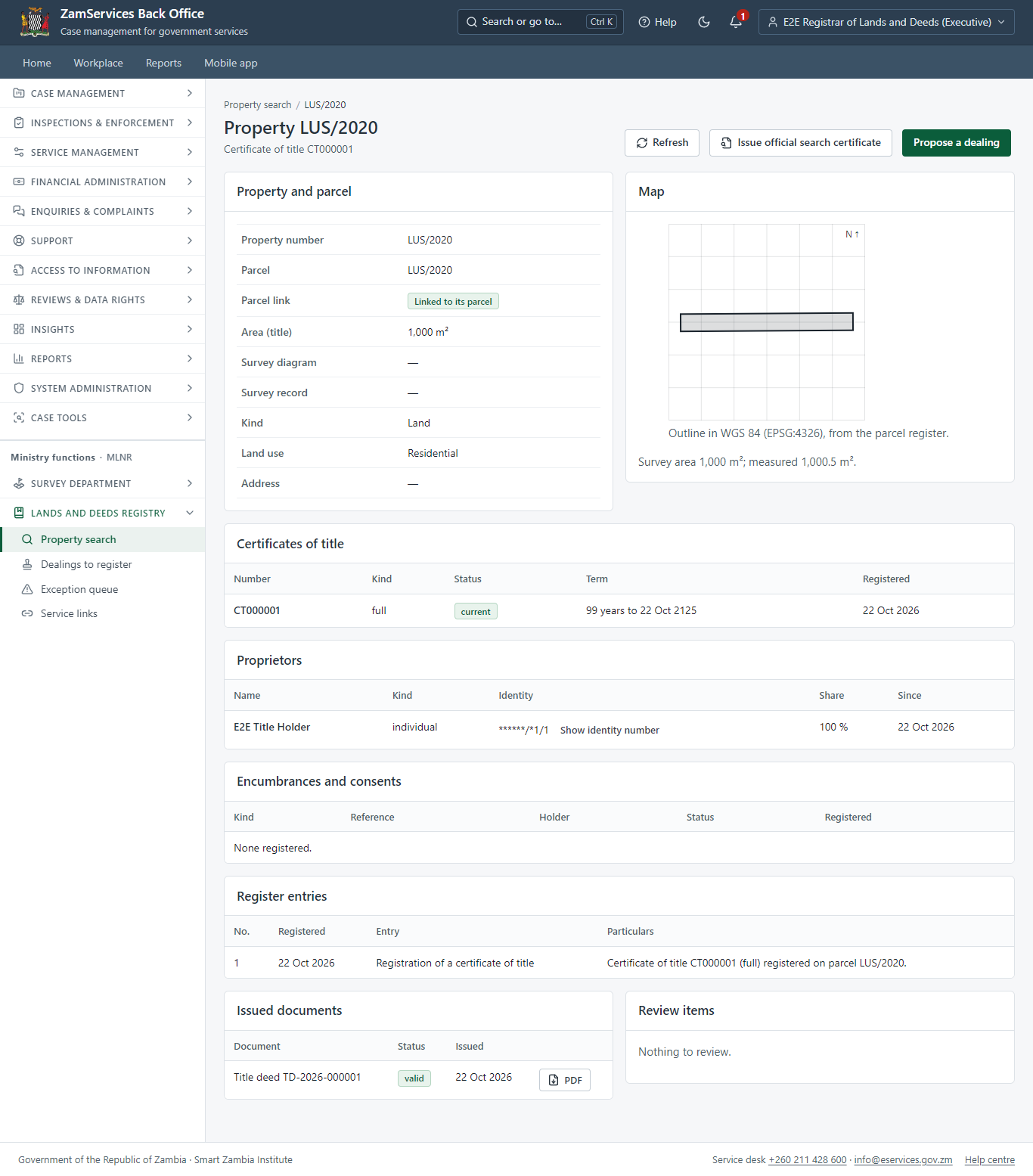Open the E2E Registrar user dropdown
Screen dimensions: 1033x1176
pos(886,22)
